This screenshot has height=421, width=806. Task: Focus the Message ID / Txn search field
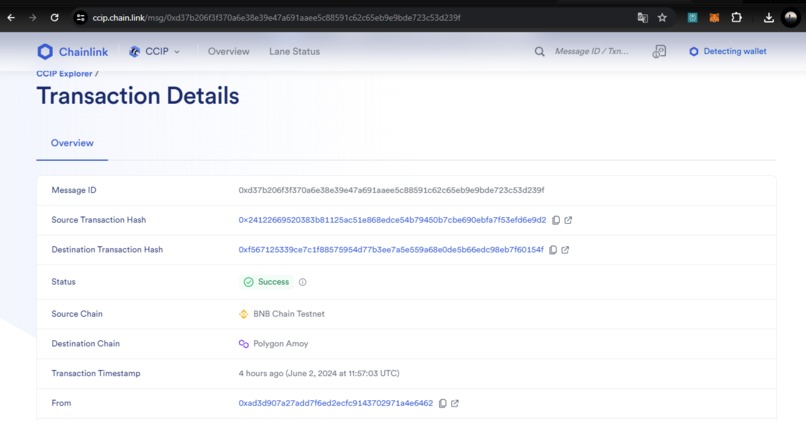[x=592, y=51]
